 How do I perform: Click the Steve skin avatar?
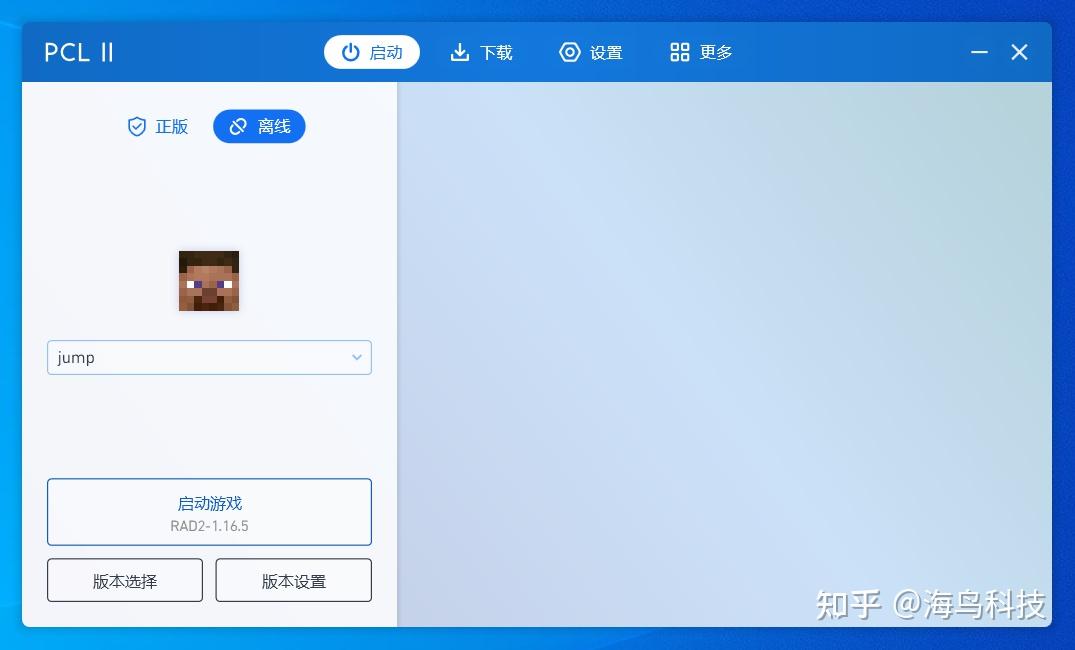click(208, 281)
